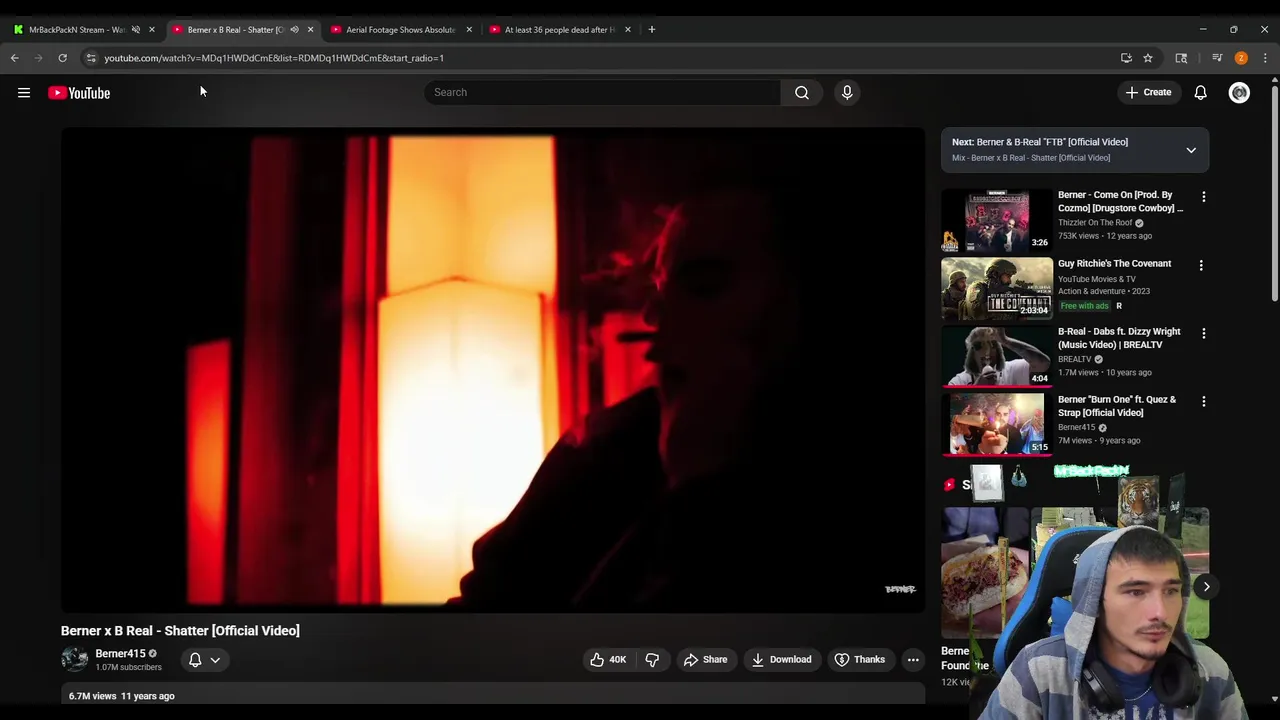Open the Berner415 channel name link
This screenshot has width=1280, height=720.
pyautogui.click(x=120, y=653)
